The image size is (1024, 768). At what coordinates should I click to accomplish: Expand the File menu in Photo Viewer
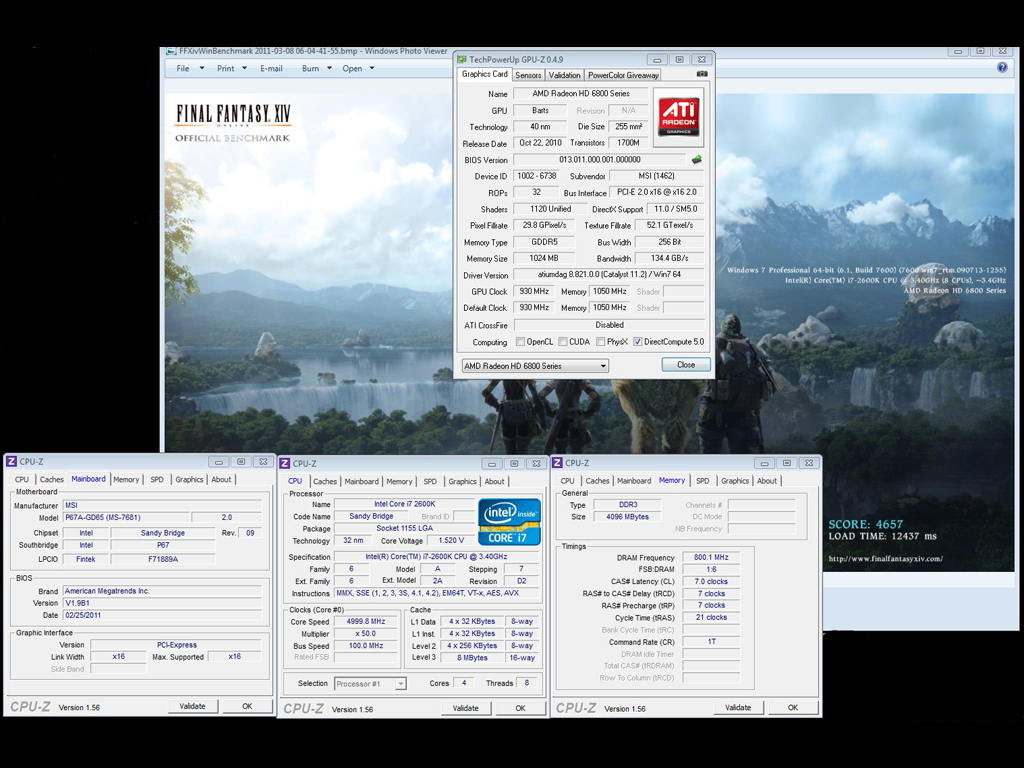189,68
